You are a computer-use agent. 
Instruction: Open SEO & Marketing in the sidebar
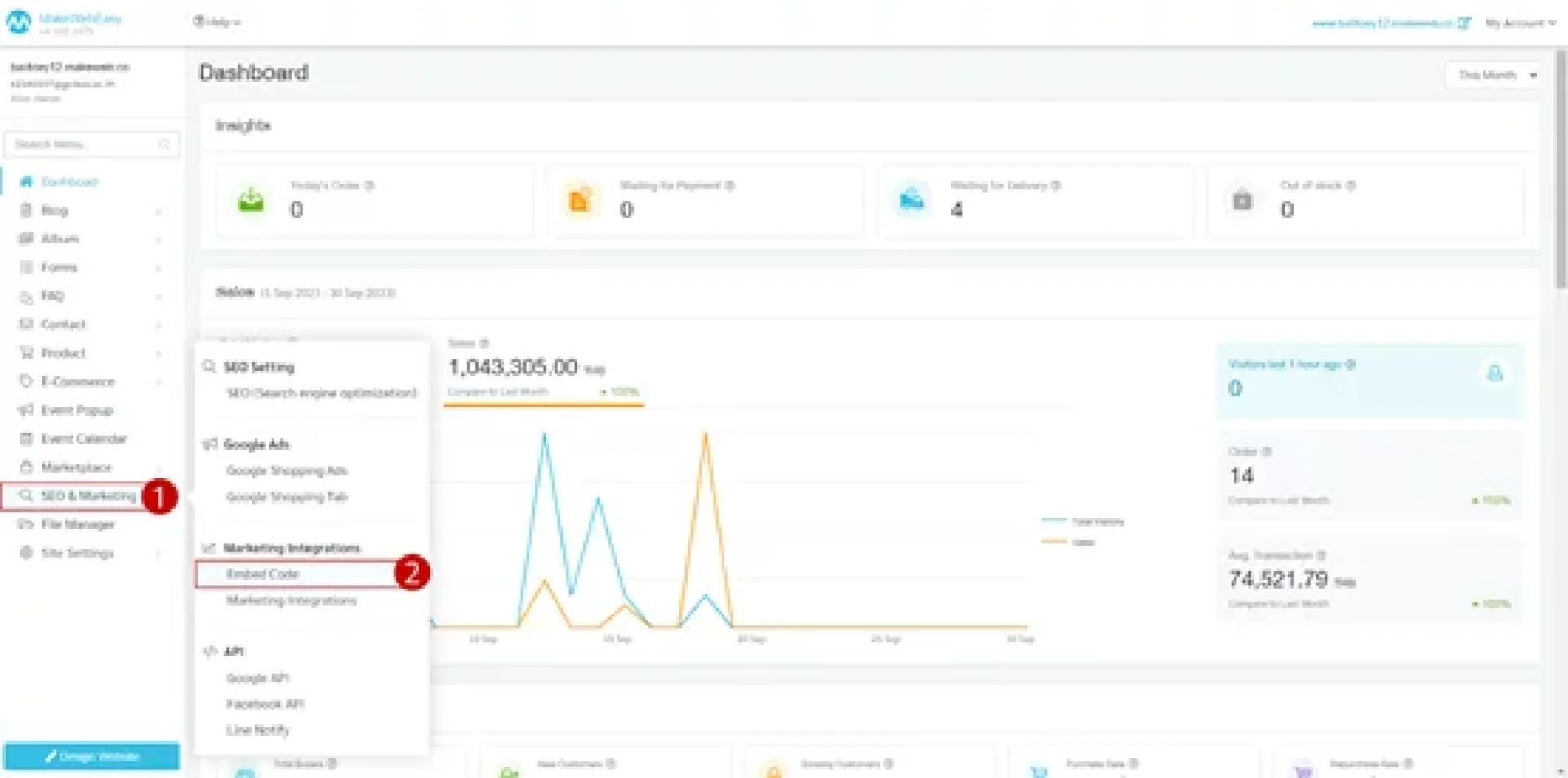click(88, 496)
